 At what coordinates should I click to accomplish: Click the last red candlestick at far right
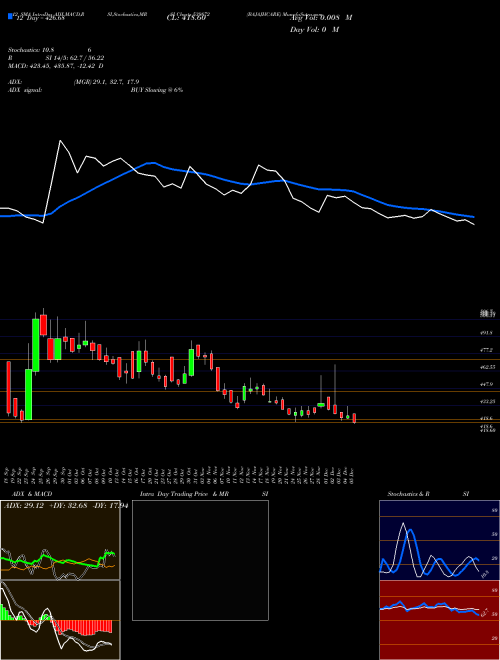click(x=354, y=418)
